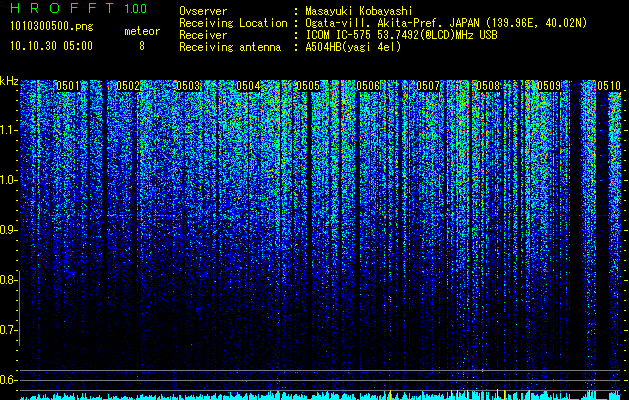Image resolution: width=629 pixels, height=400 pixels.
Task: Click the Receiver label
Action: (x=203, y=35)
